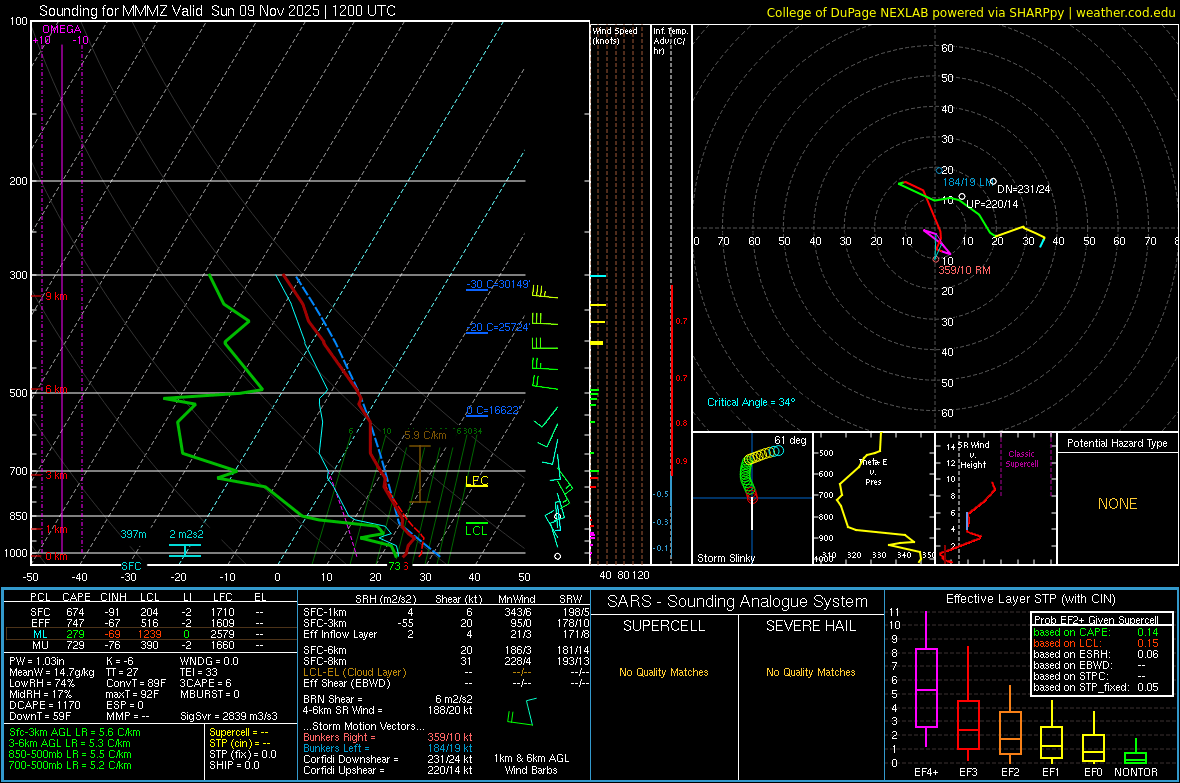Click the 1km & 6km AGL Wind Barbs caption
1180x783 pixels.
(531, 764)
